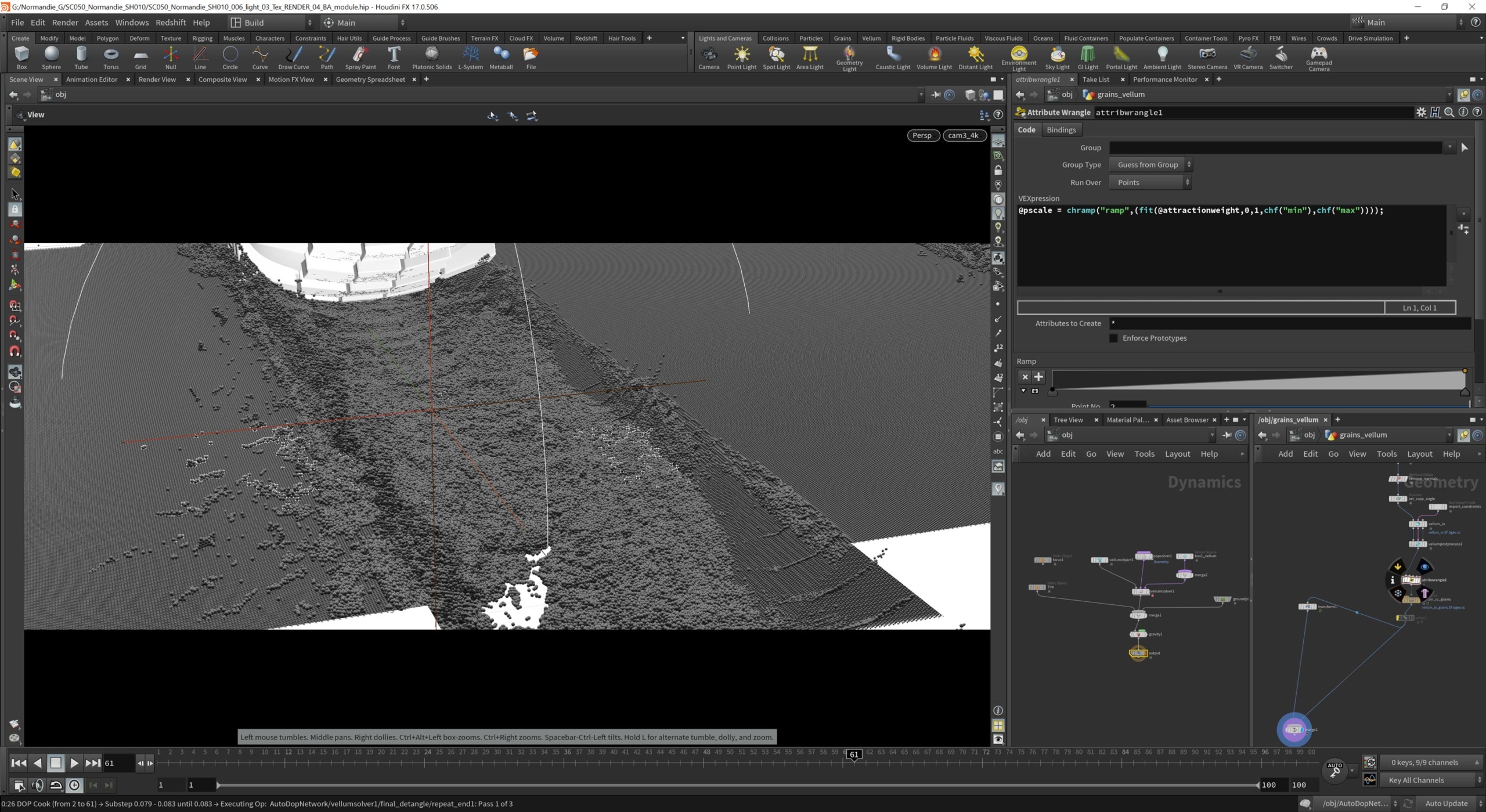Create an Area Light
1486x812 pixels.
pos(810,58)
